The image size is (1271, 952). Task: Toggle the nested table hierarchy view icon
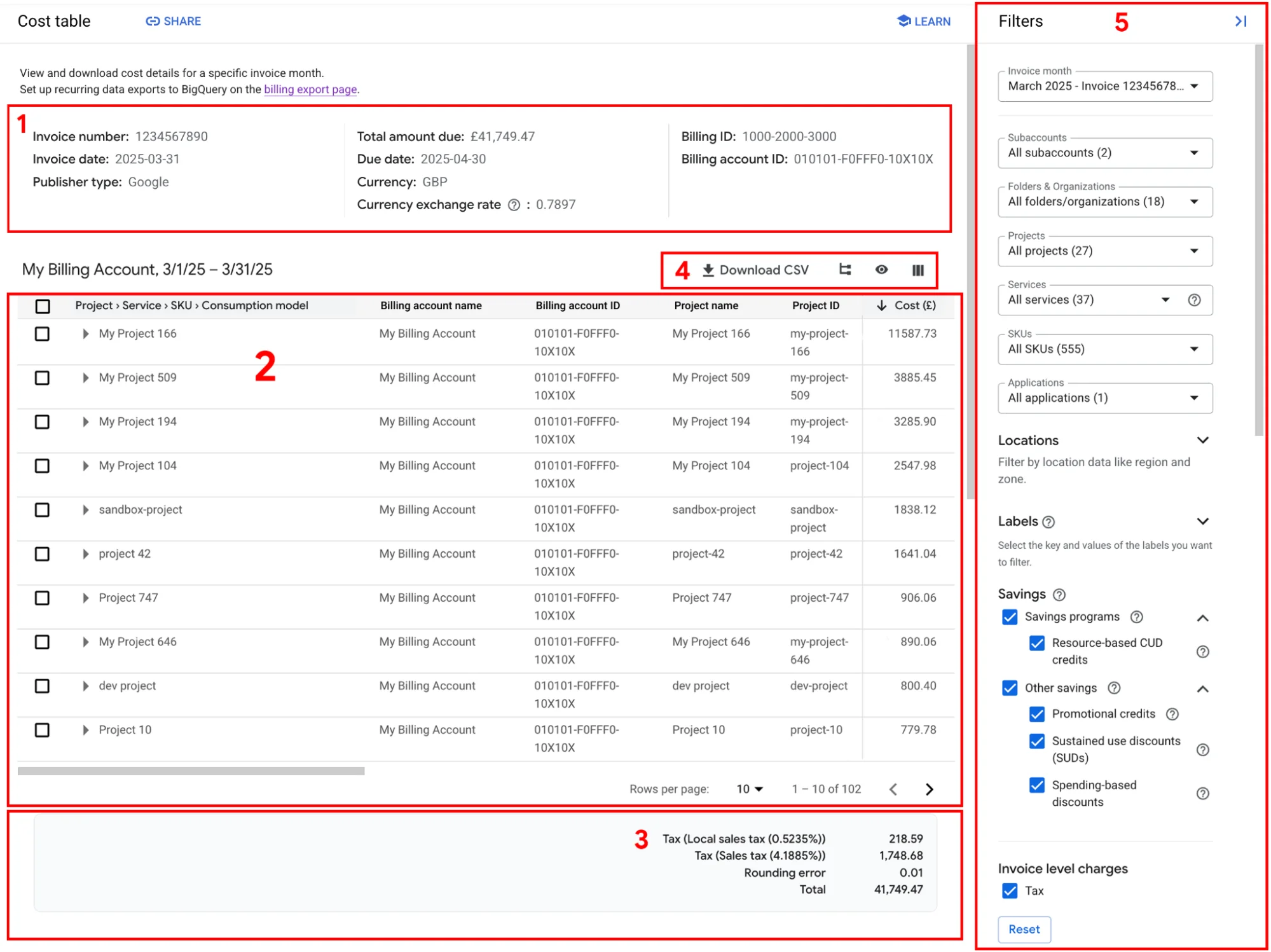click(845, 270)
